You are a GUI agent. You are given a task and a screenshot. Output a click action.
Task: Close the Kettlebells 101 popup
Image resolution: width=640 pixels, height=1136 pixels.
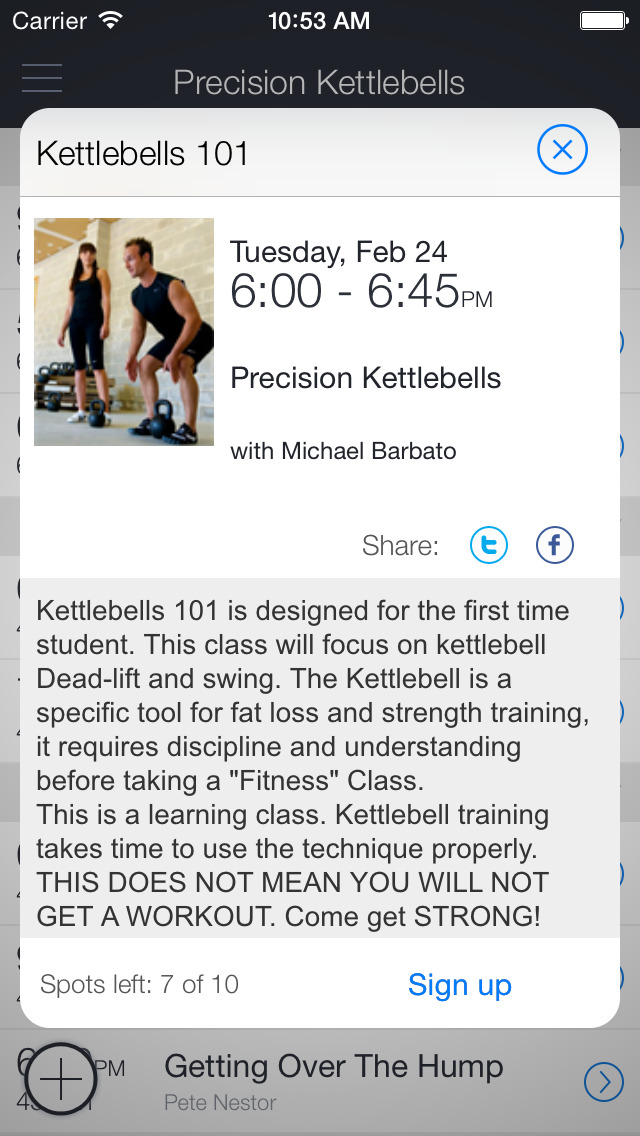coord(562,151)
